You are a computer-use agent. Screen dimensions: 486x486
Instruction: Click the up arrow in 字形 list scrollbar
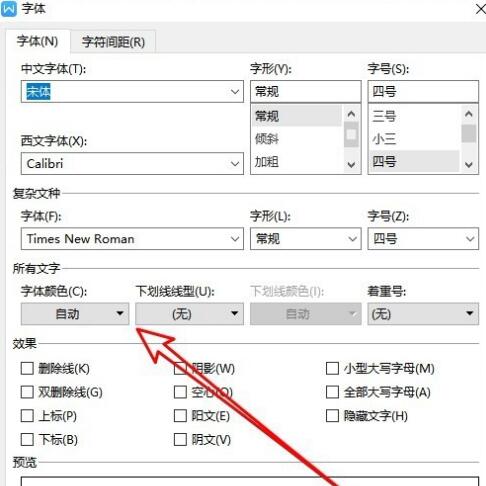[x=351, y=114]
